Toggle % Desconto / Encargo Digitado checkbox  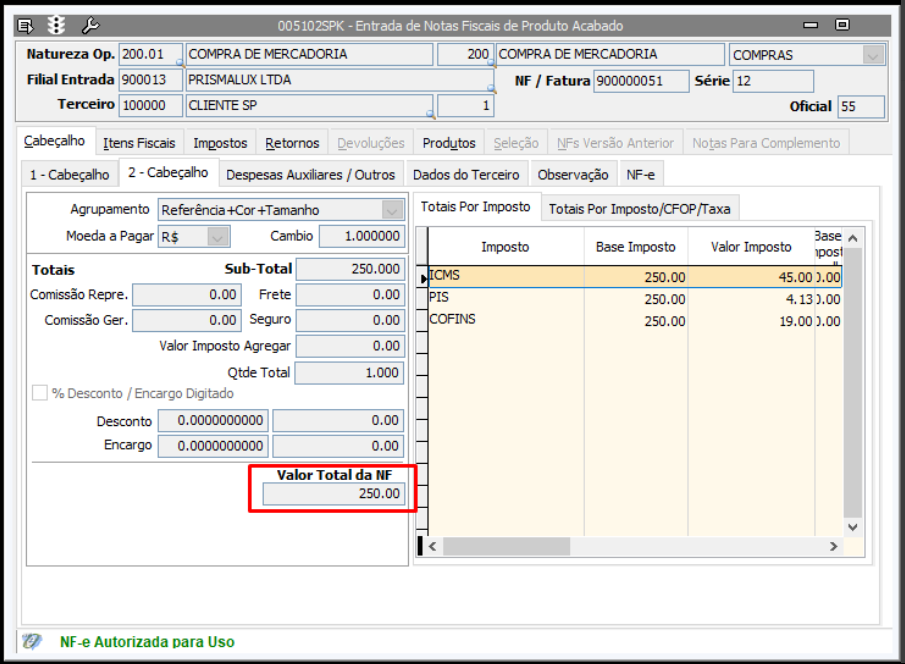point(39,393)
